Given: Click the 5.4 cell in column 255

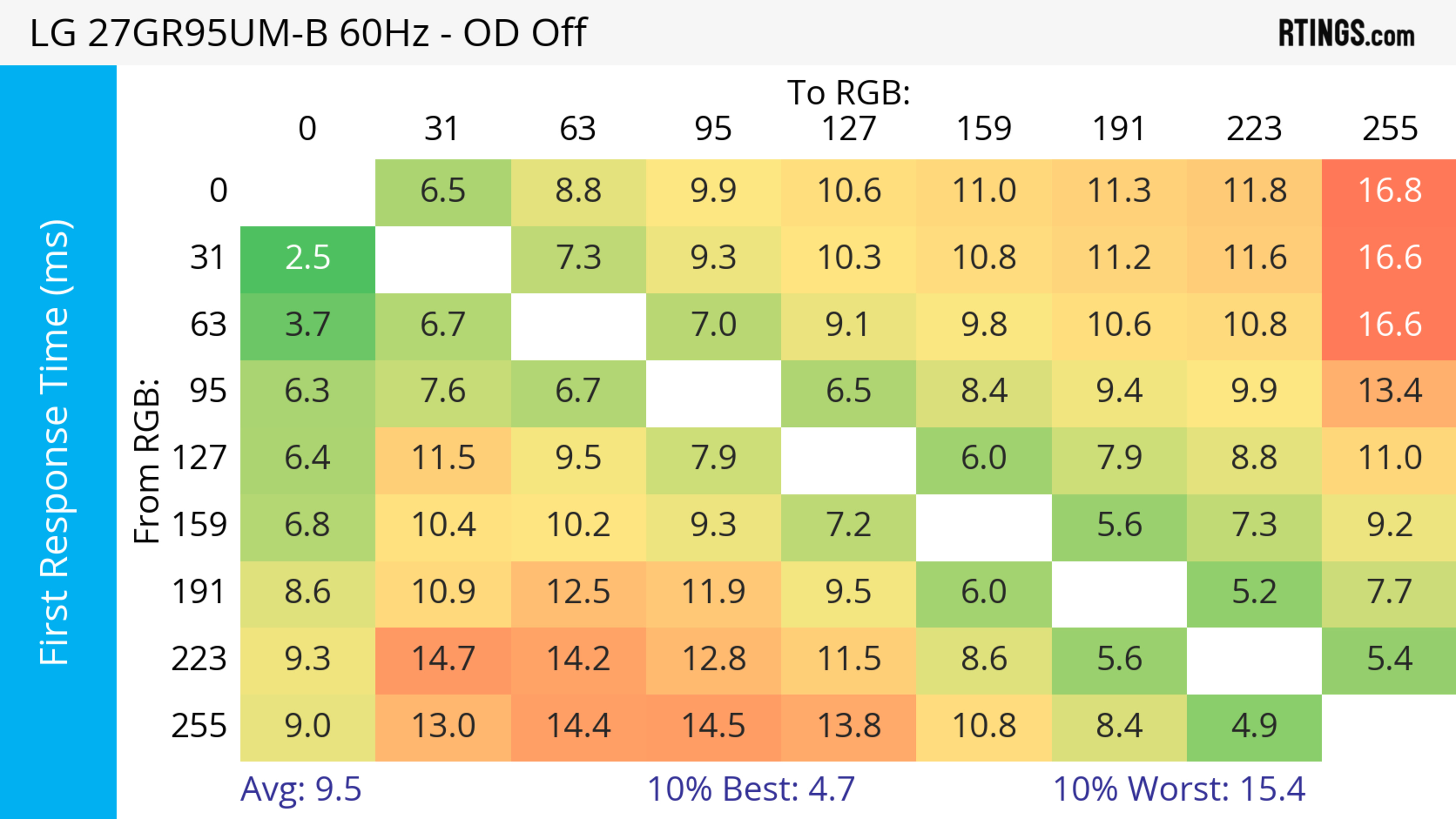Looking at the screenshot, I should tap(1389, 661).
